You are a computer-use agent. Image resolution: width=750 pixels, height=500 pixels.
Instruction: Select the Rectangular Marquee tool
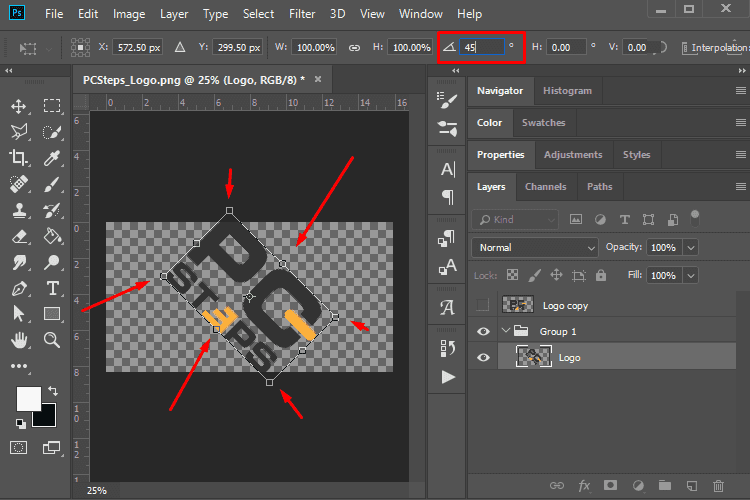point(52,106)
